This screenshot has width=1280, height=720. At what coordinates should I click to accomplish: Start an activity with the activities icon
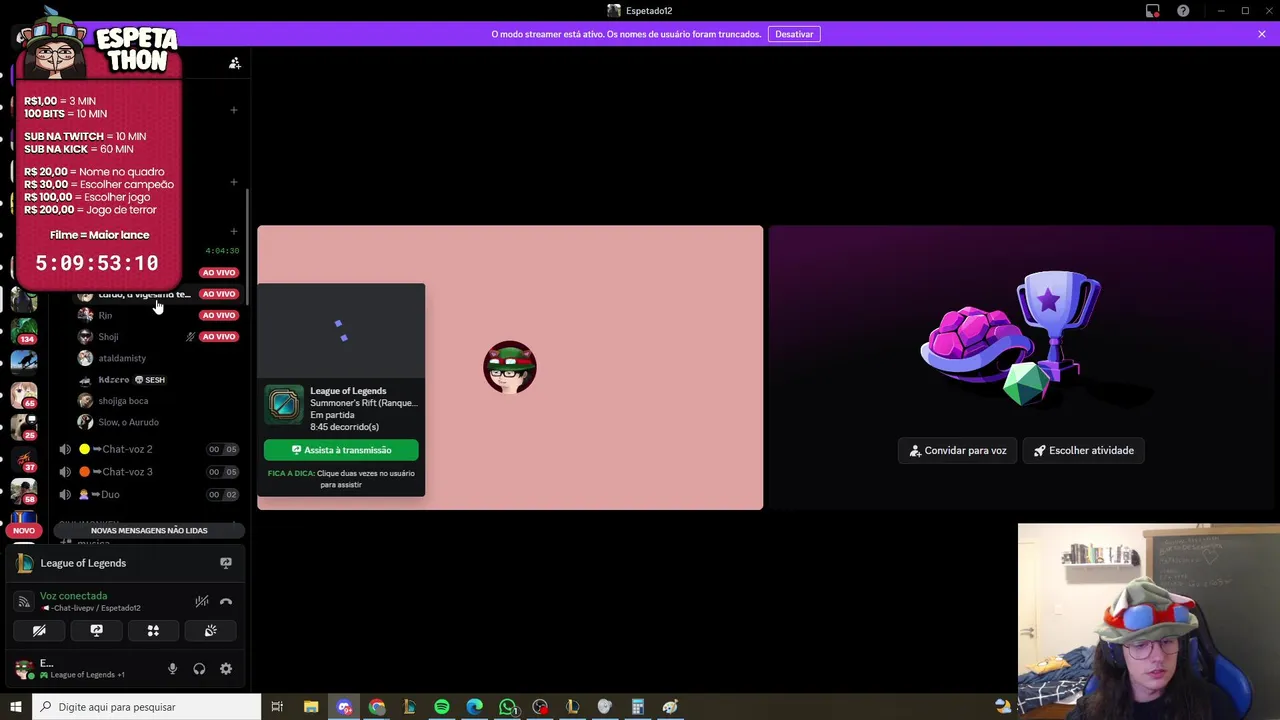(153, 631)
